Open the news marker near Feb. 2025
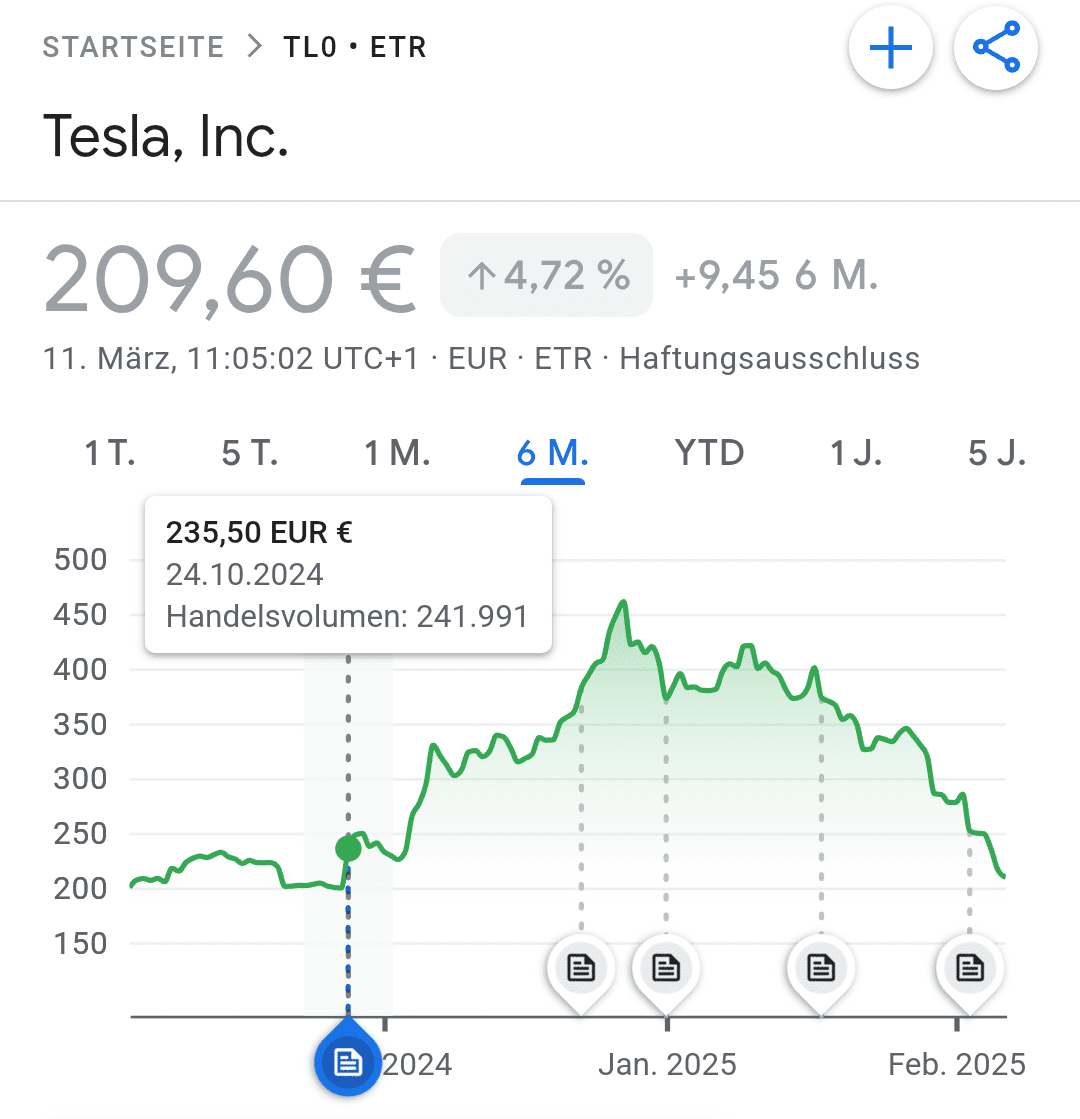 tap(969, 968)
